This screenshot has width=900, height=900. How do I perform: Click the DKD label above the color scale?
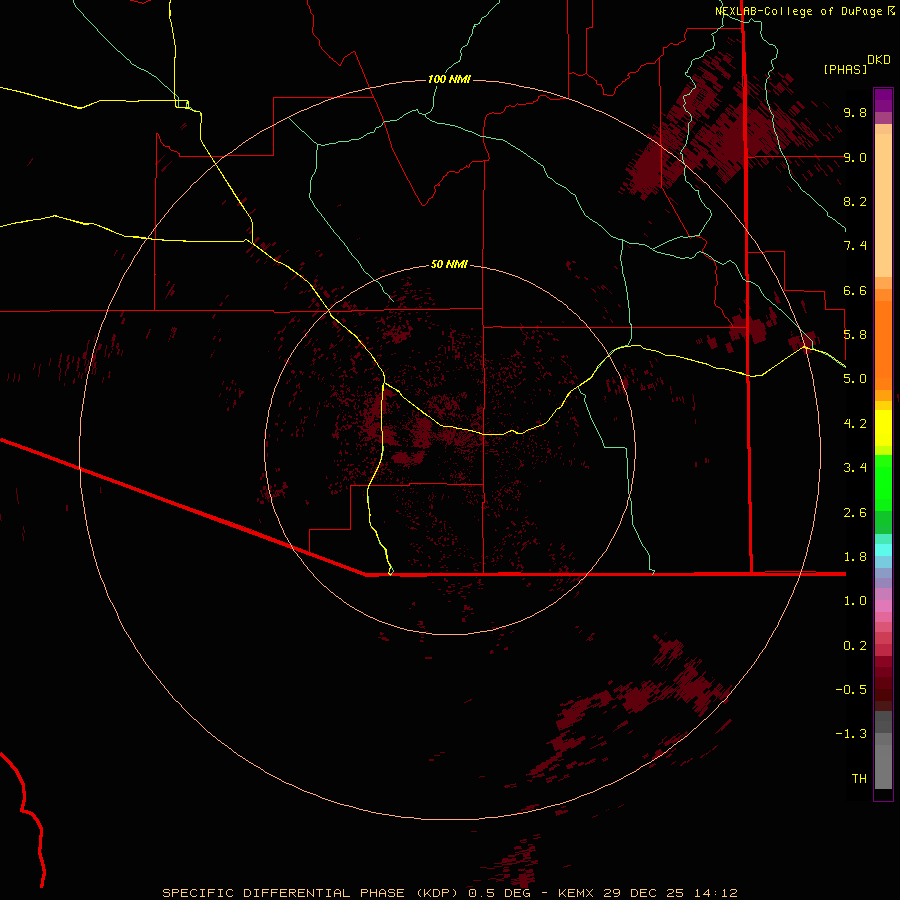pyautogui.click(x=879, y=60)
